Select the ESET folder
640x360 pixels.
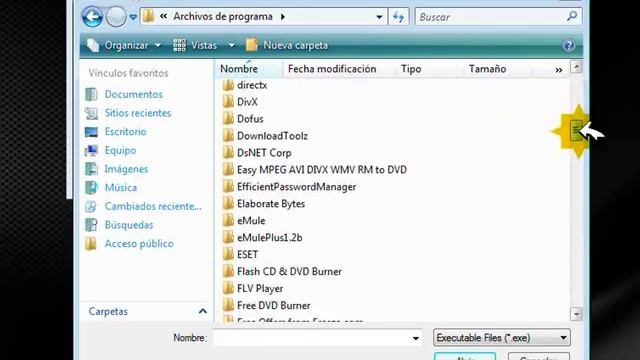point(247,255)
